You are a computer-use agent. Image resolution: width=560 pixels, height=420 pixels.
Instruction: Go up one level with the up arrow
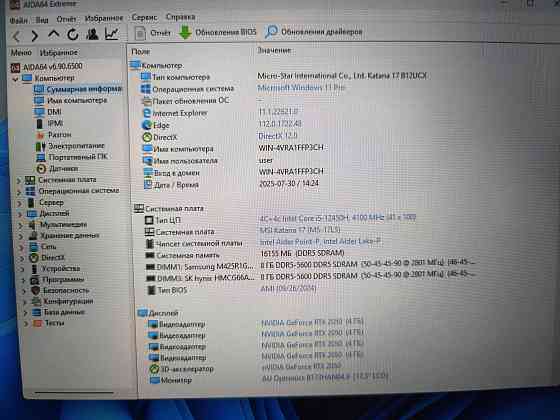[54, 34]
